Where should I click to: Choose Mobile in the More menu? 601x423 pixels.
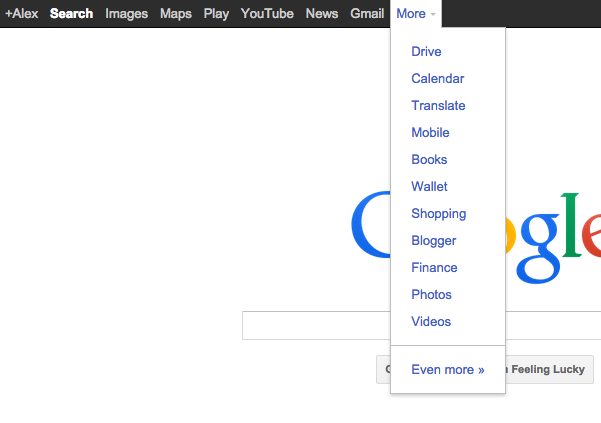(x=430, y=133)
